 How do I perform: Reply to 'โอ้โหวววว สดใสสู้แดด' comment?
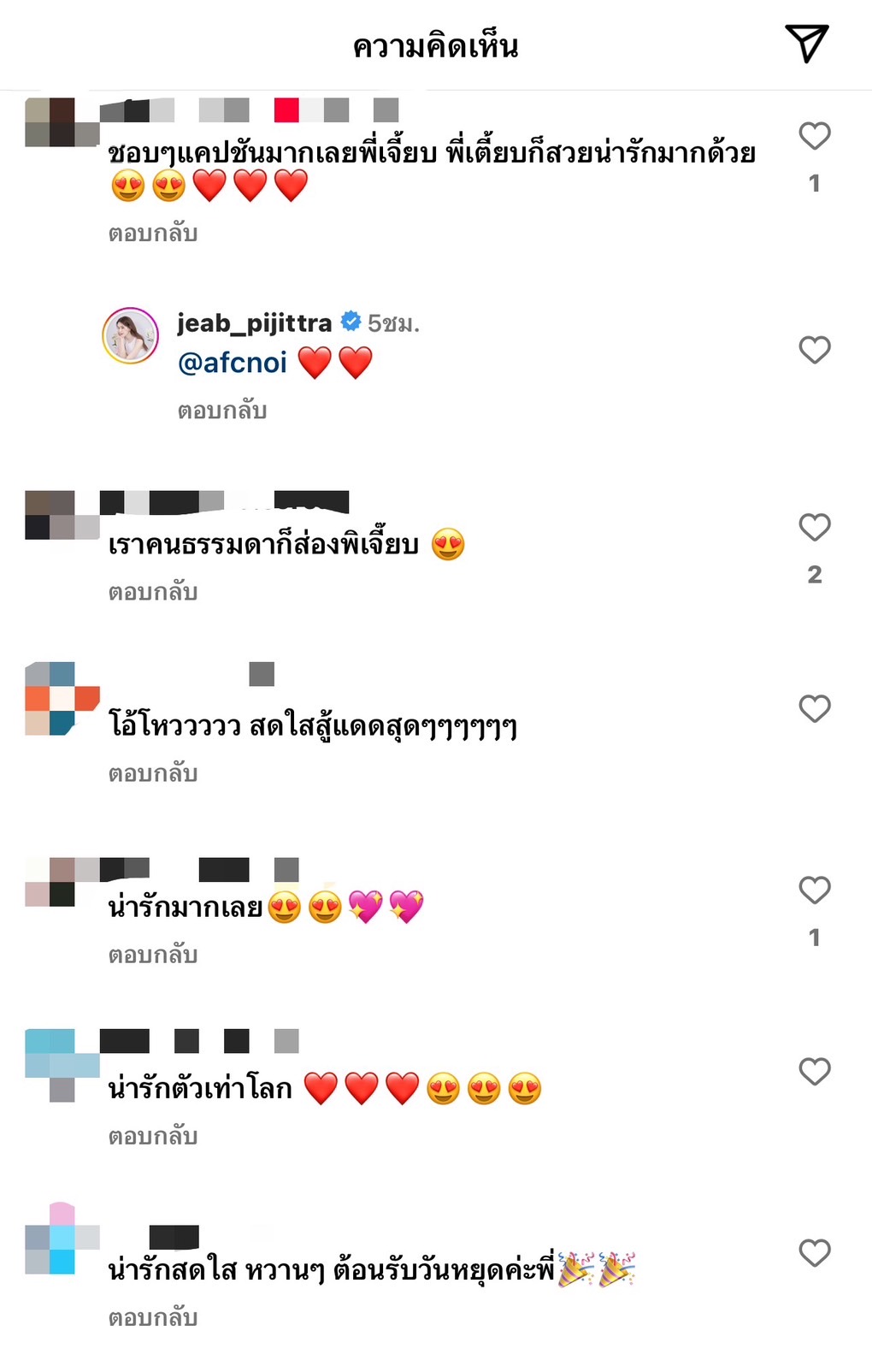pyautogui.click(x=153, y=773)
